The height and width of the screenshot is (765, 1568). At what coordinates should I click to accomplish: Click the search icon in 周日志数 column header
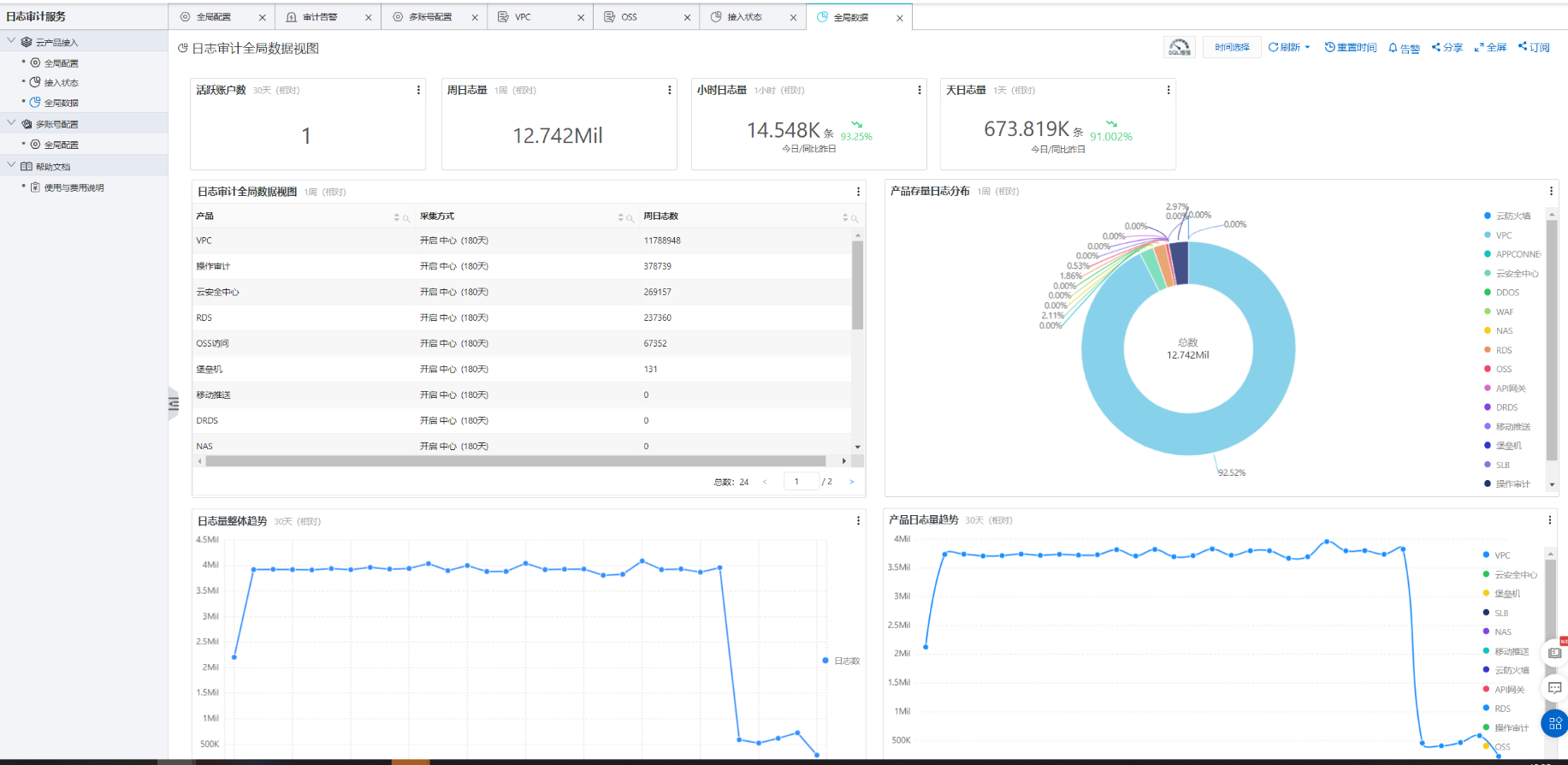[x=855, y=218]
